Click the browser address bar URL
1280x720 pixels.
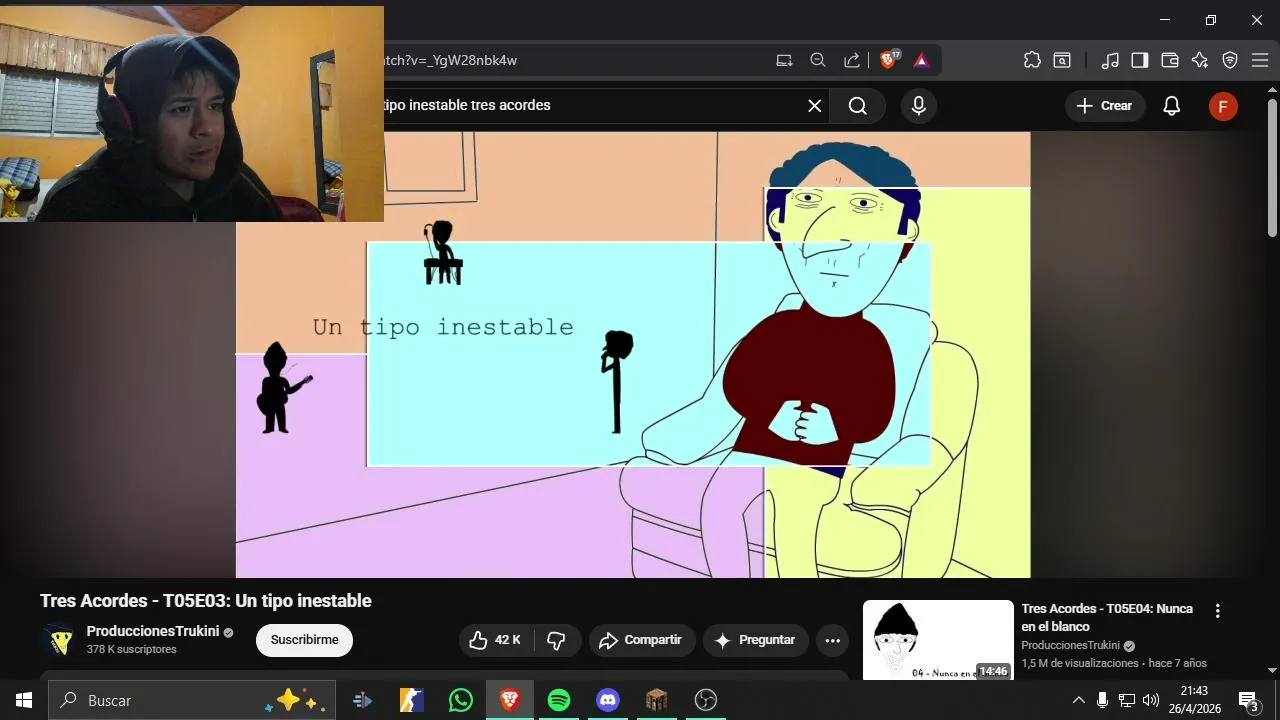pyautogui.click(x=450, y=60)
